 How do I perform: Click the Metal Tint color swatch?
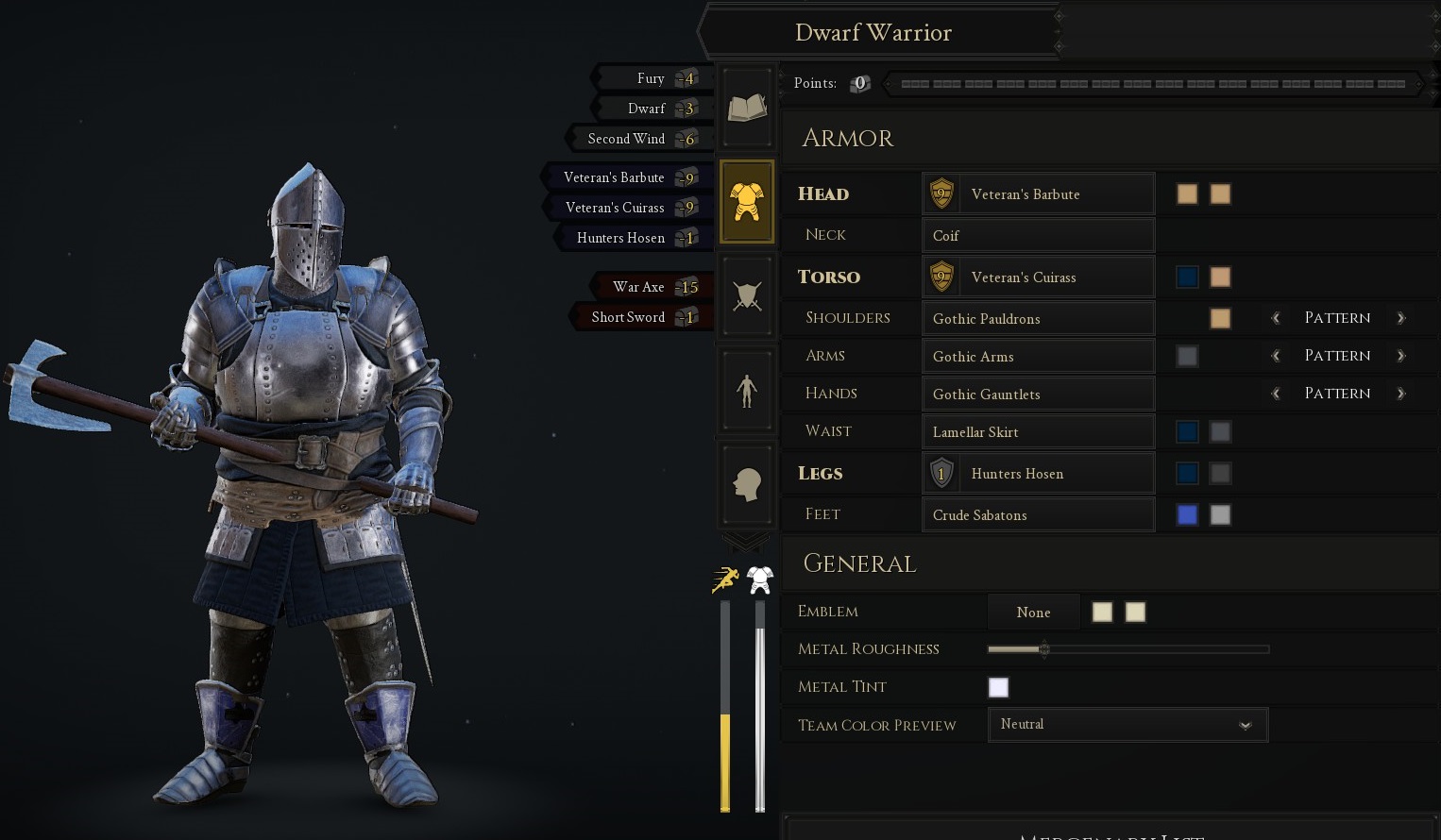pyautogui.click(x=998, y=687)
